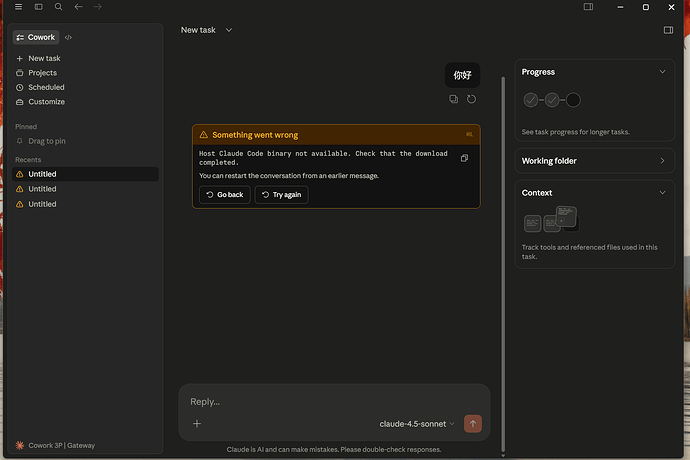
Task: Collapse the Context panel
Action: [x=662, y=193]
